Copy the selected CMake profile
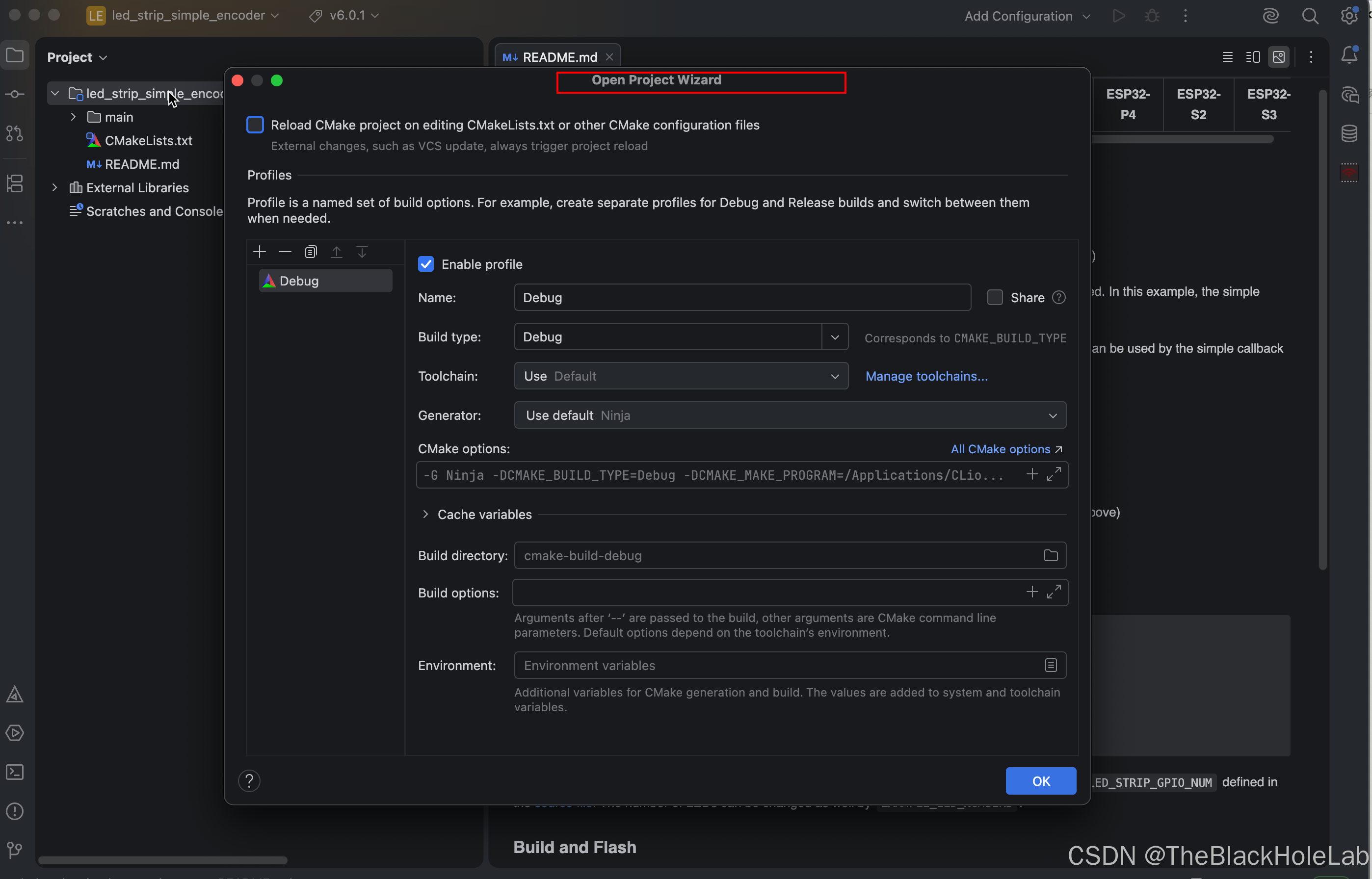The width and height of the screenshot is (1372, 879). point(311,252)
